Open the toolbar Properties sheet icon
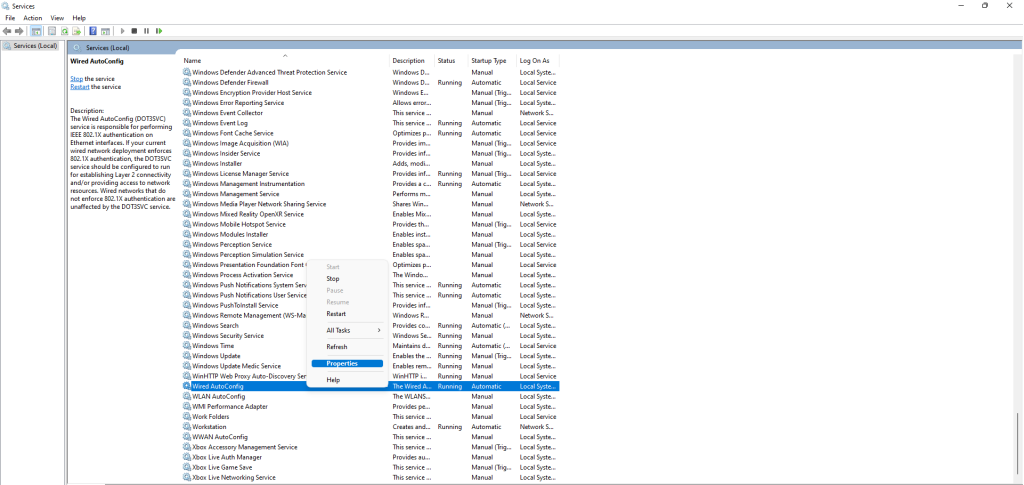This screenshot has height=485, width=1024. (52, 31)
